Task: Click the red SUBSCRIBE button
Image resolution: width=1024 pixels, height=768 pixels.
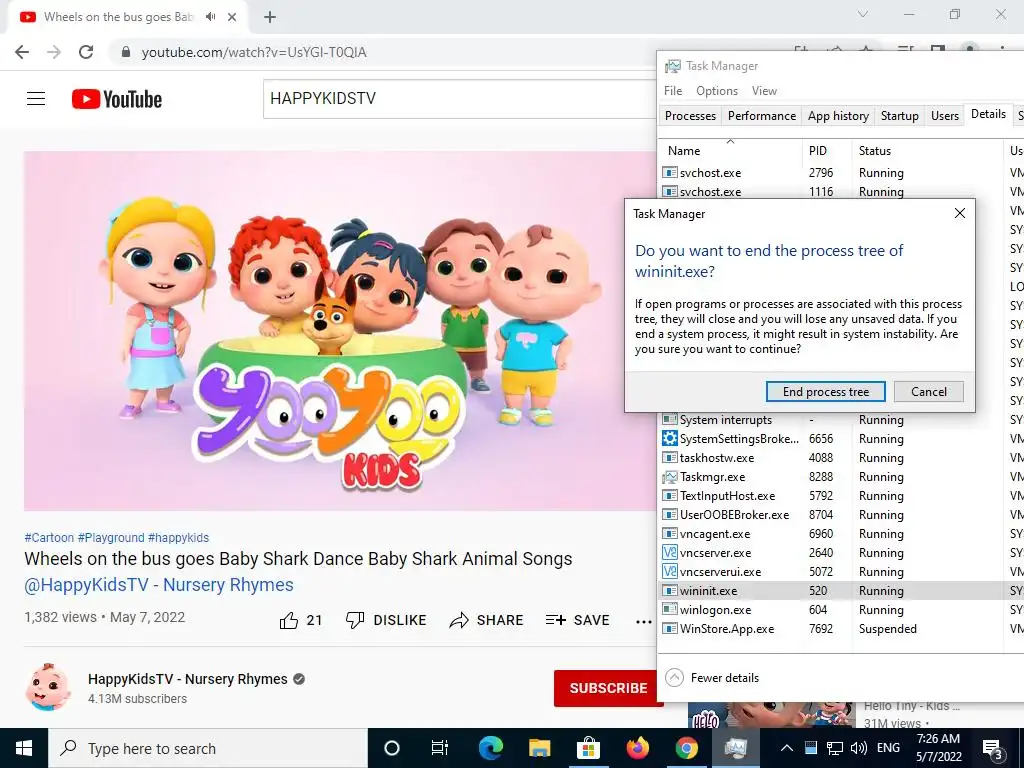Action: point(608,688)
